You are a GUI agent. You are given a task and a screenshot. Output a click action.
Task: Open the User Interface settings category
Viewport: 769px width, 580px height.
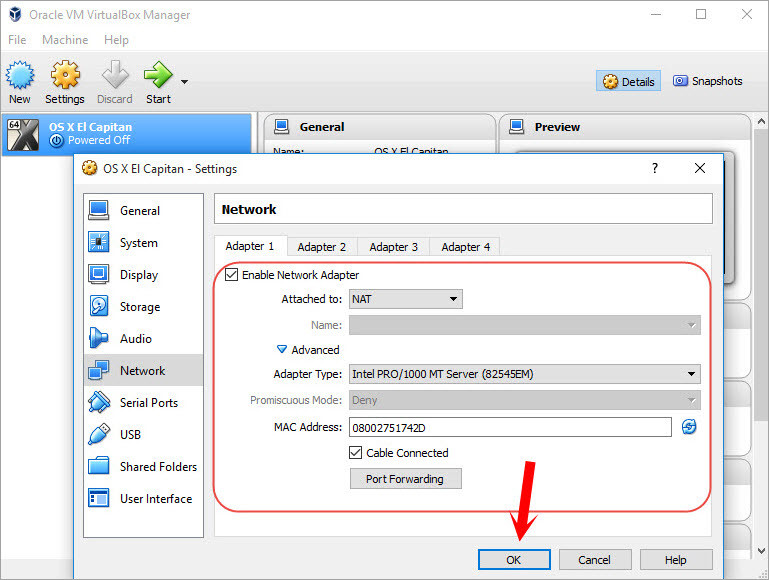click(x=143, y=498)
